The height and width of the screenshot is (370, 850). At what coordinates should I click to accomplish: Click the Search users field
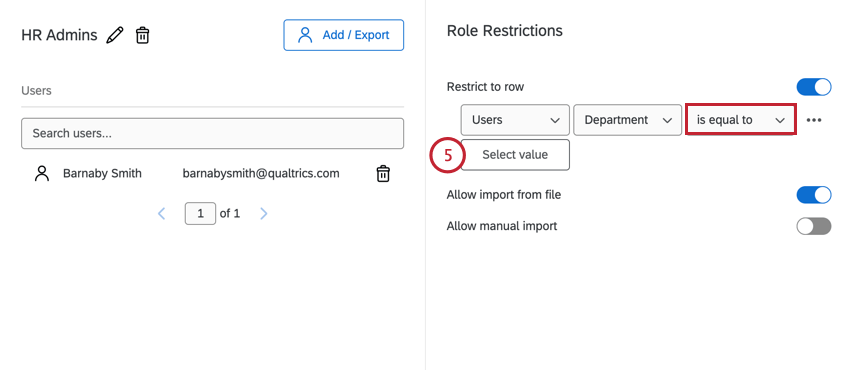click(x=212, y=133)
